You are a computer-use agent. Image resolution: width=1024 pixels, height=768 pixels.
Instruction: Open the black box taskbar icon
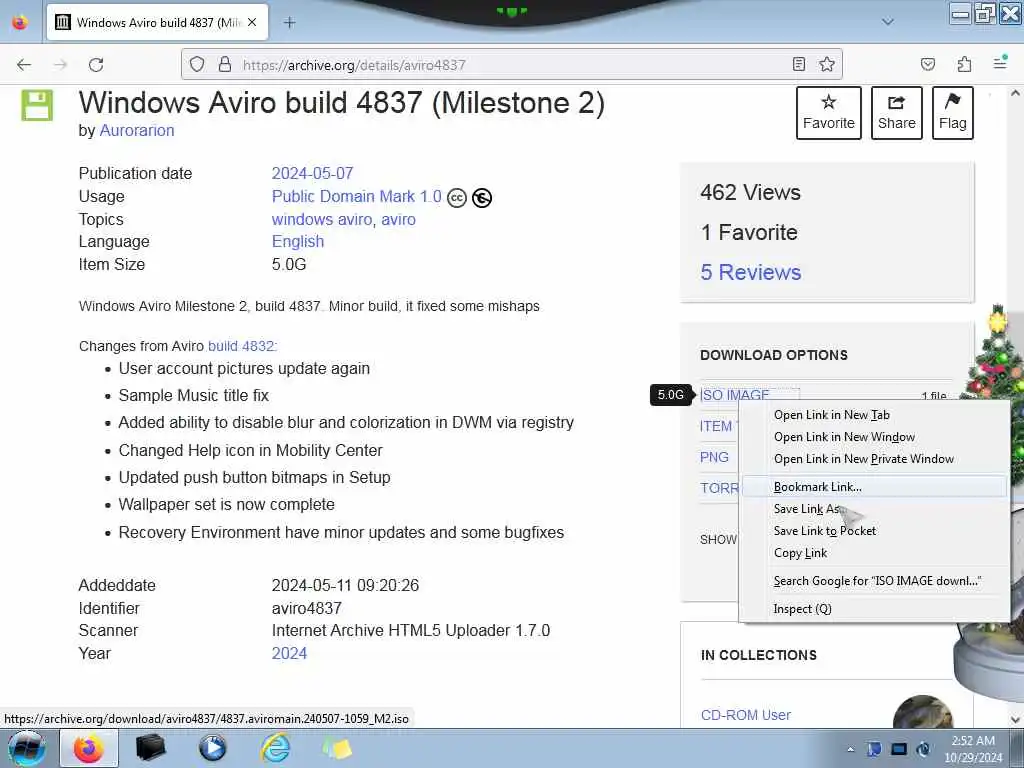tap(150, 748)
